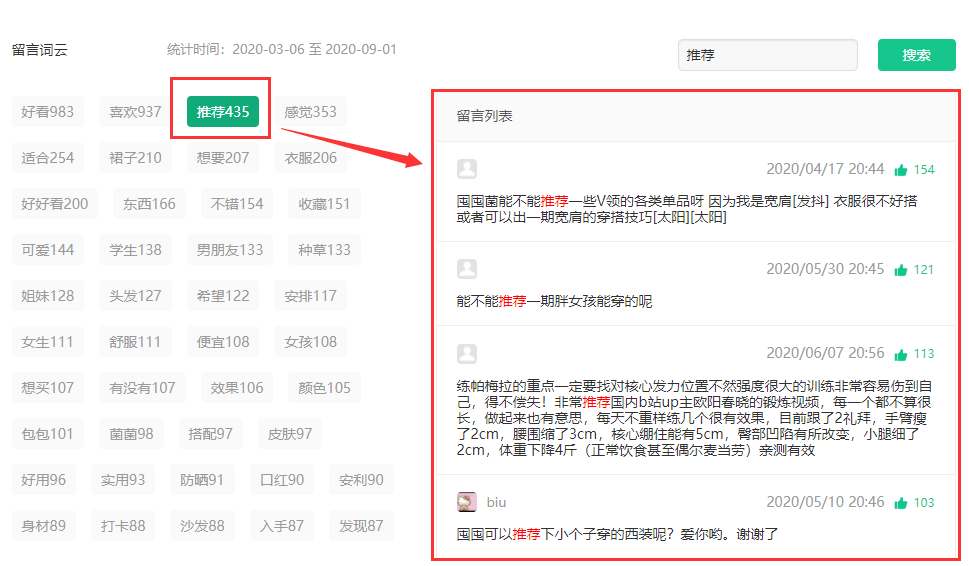Screen dimensions: 969x566
Task: Click the avatar of the 2020/06/07 comment
Action: click(x=467, y=353)
